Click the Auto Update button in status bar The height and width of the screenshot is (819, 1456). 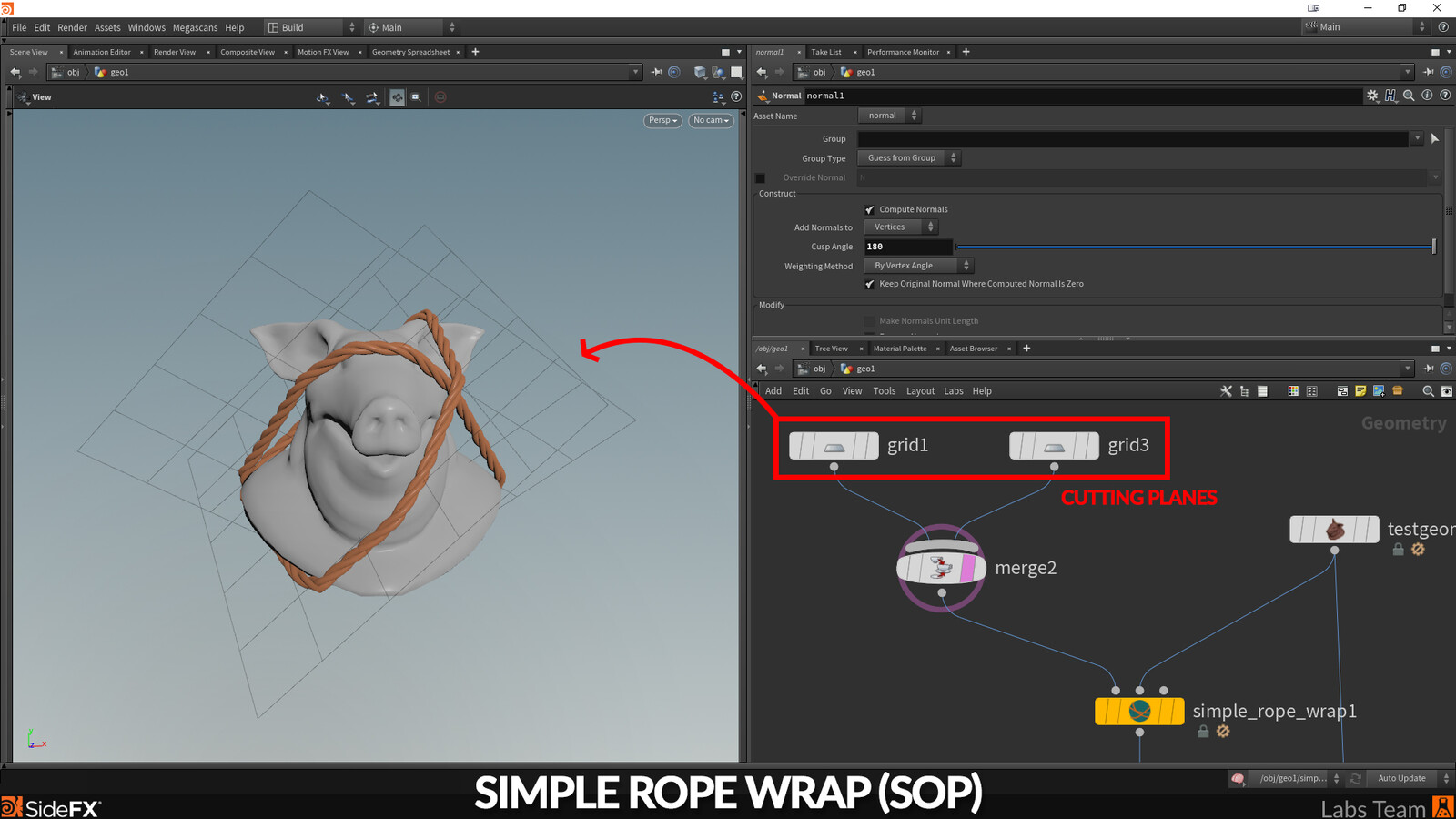point(1401,778)
